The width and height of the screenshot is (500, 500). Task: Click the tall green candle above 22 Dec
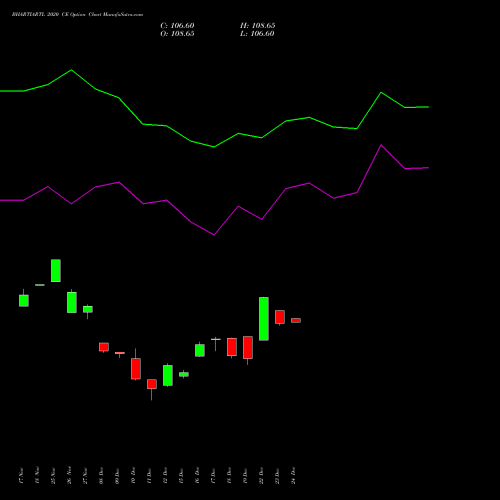[264, 319]
